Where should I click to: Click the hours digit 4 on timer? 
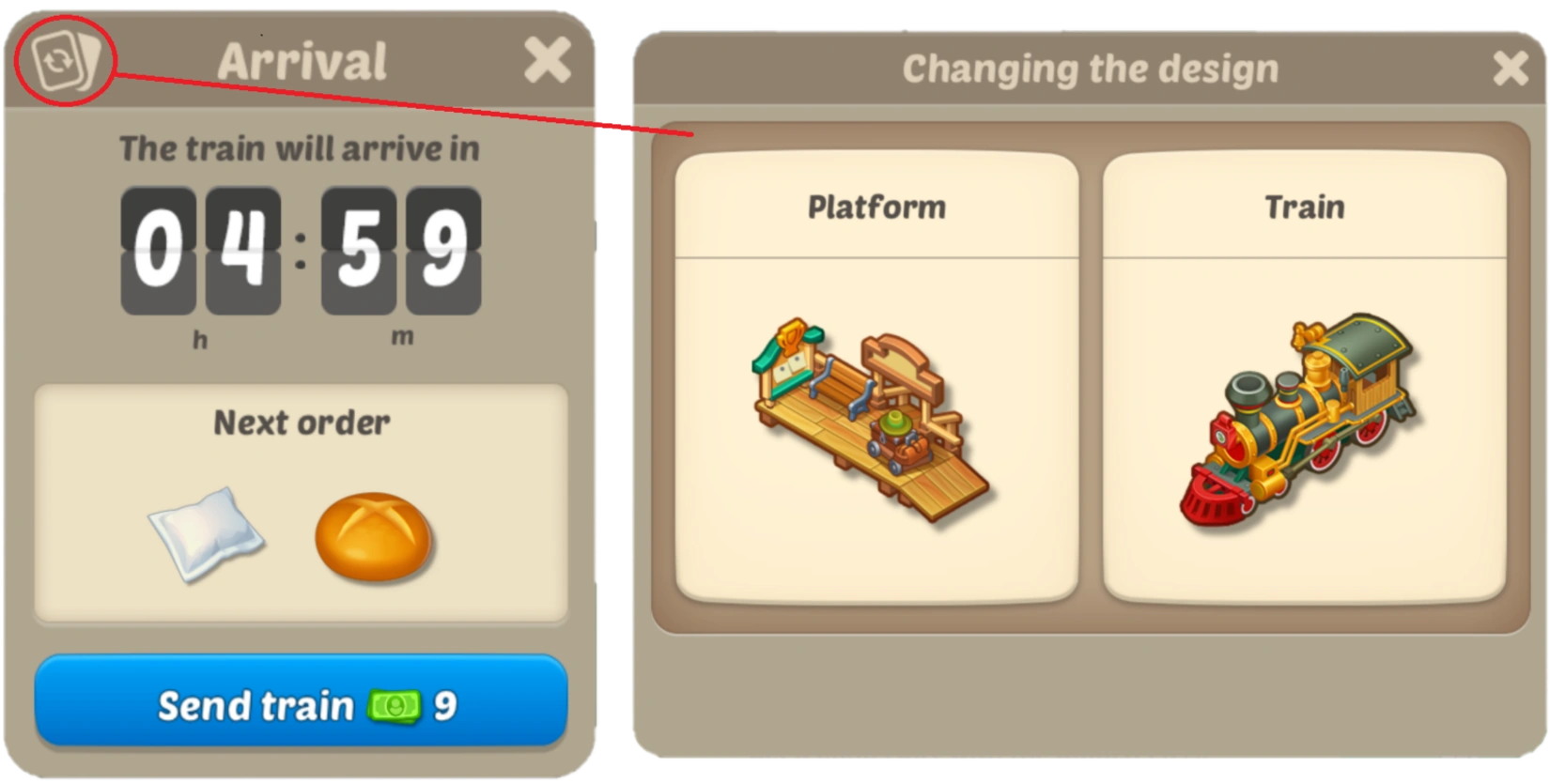click(242, 249)
